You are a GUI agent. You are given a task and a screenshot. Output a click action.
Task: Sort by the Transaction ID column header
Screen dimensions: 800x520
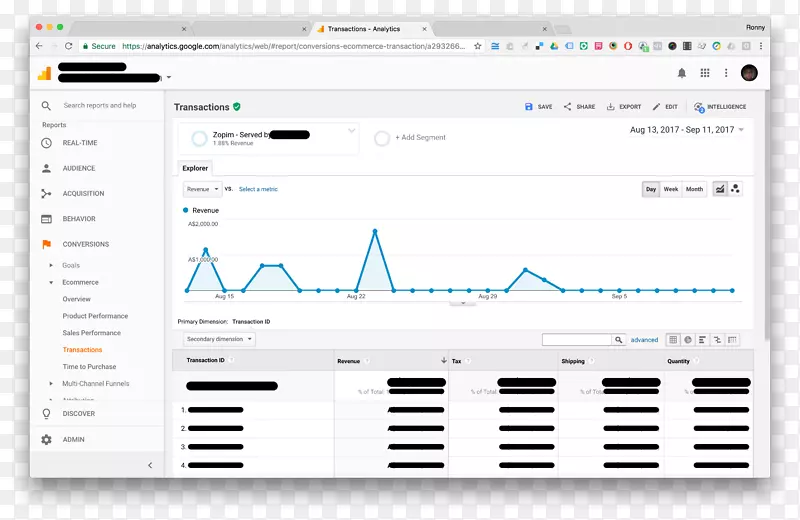click(x=205, y=360)
